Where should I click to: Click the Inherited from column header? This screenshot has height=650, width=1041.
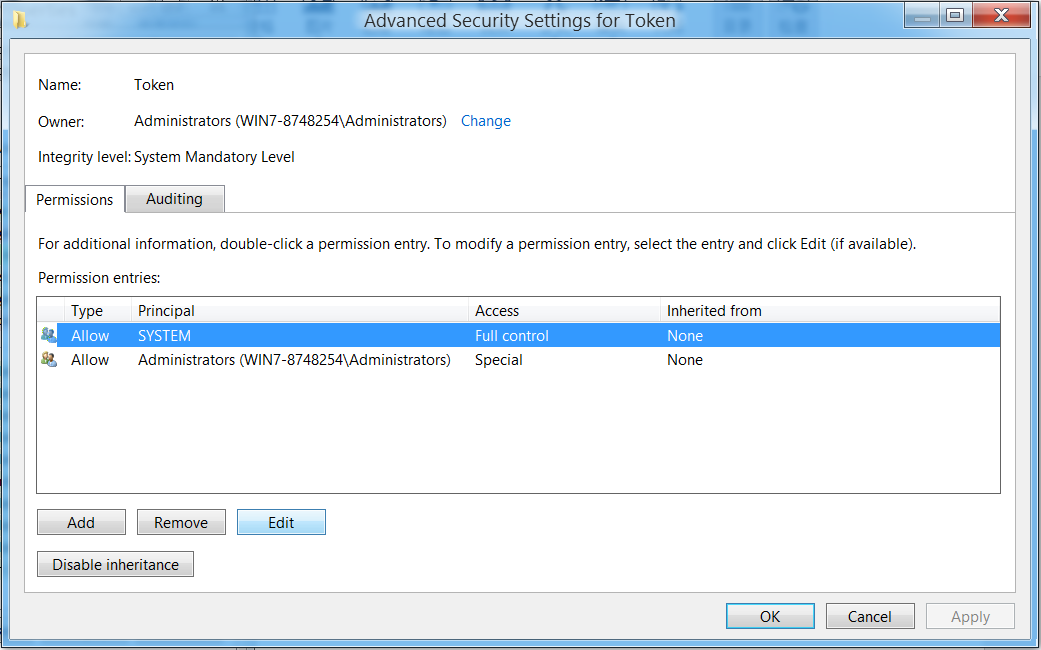[830, 311]
